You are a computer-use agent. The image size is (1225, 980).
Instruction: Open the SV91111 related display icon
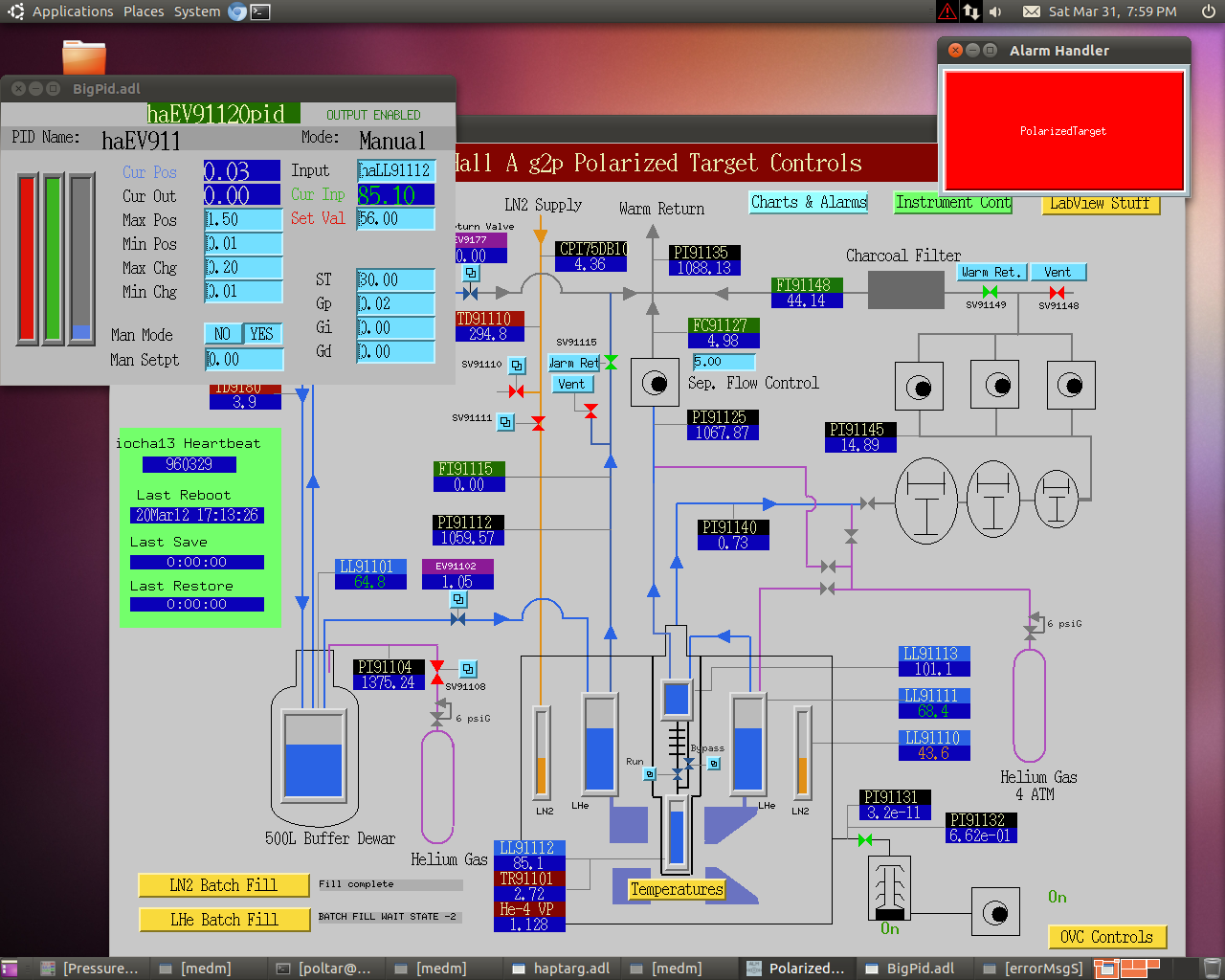tap(505, 422)
